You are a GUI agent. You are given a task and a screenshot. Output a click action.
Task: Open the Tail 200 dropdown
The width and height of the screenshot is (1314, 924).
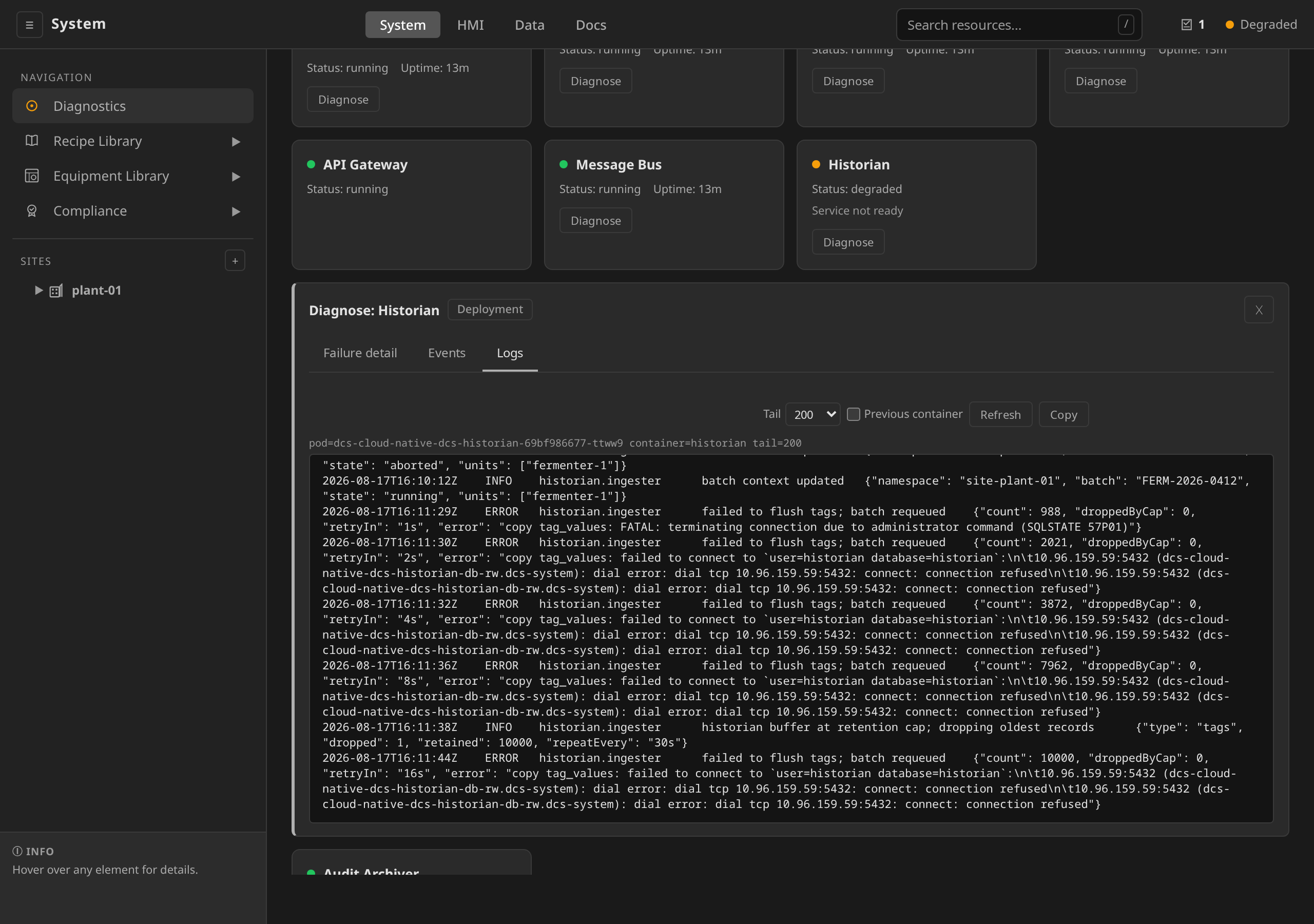(x=813, y=414)
